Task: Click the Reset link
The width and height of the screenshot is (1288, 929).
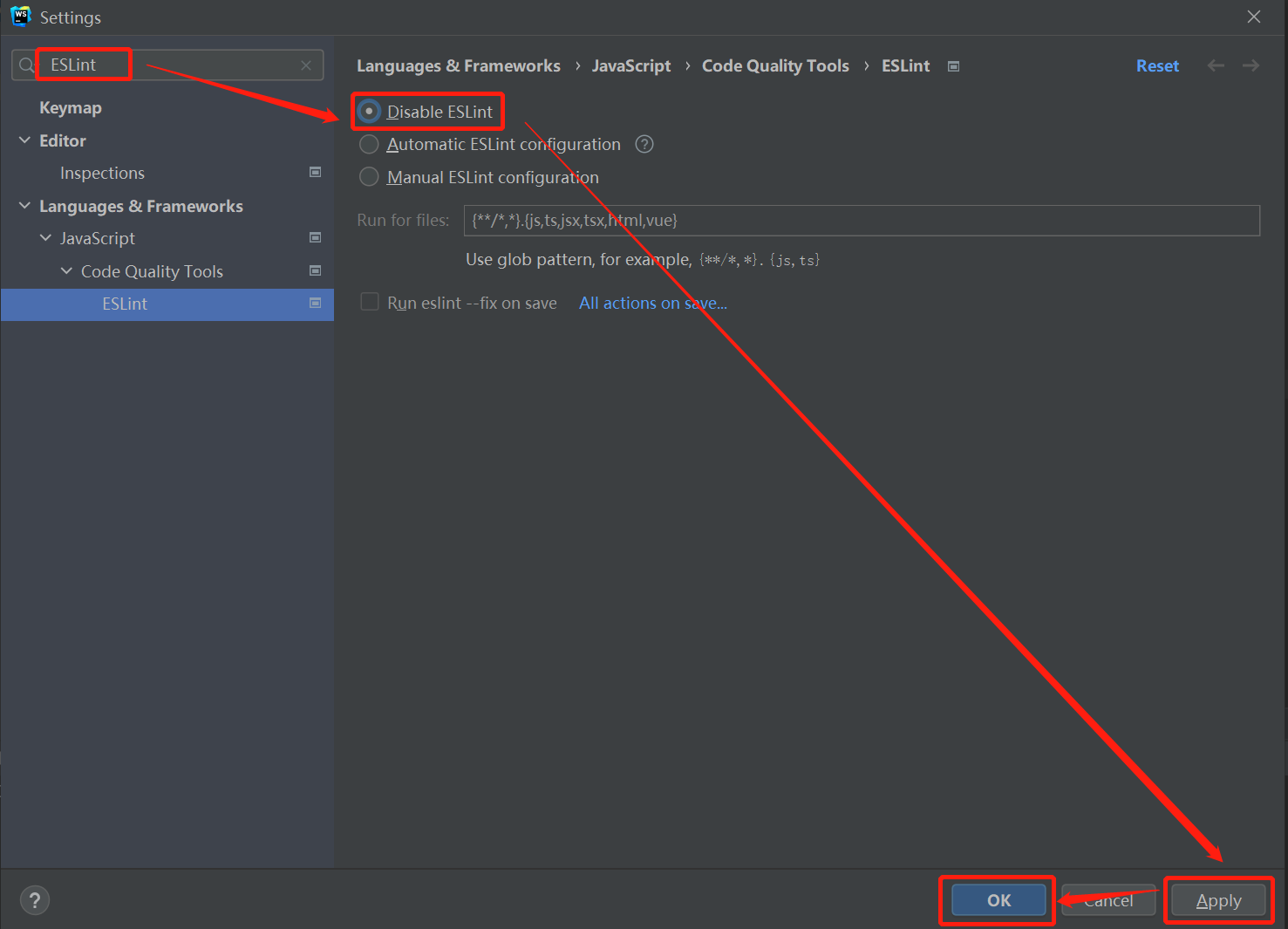Action: 1157,65
